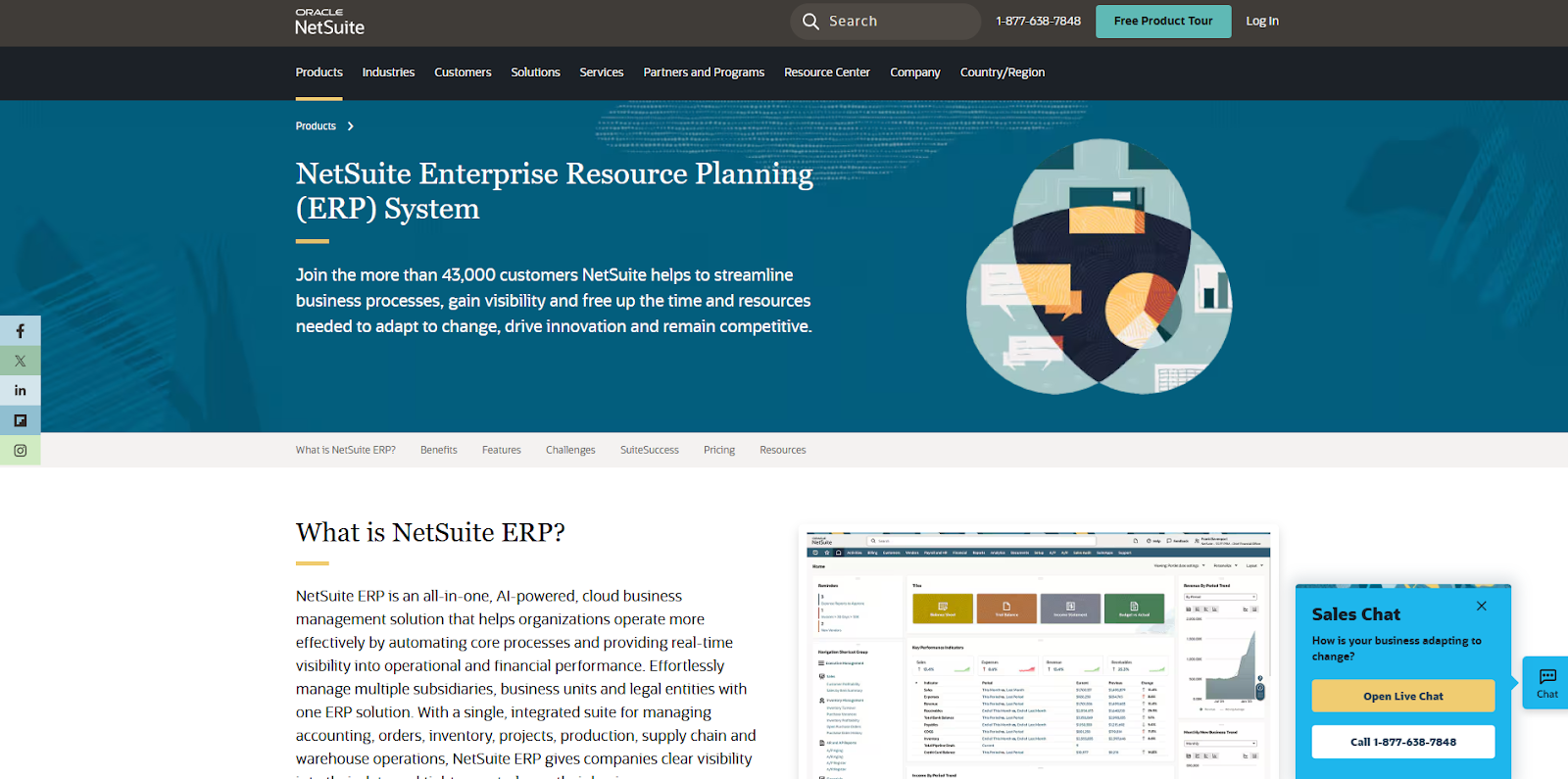Open the Solutions menu
This screenshot has height=779, width=1568.
(535, 73)
